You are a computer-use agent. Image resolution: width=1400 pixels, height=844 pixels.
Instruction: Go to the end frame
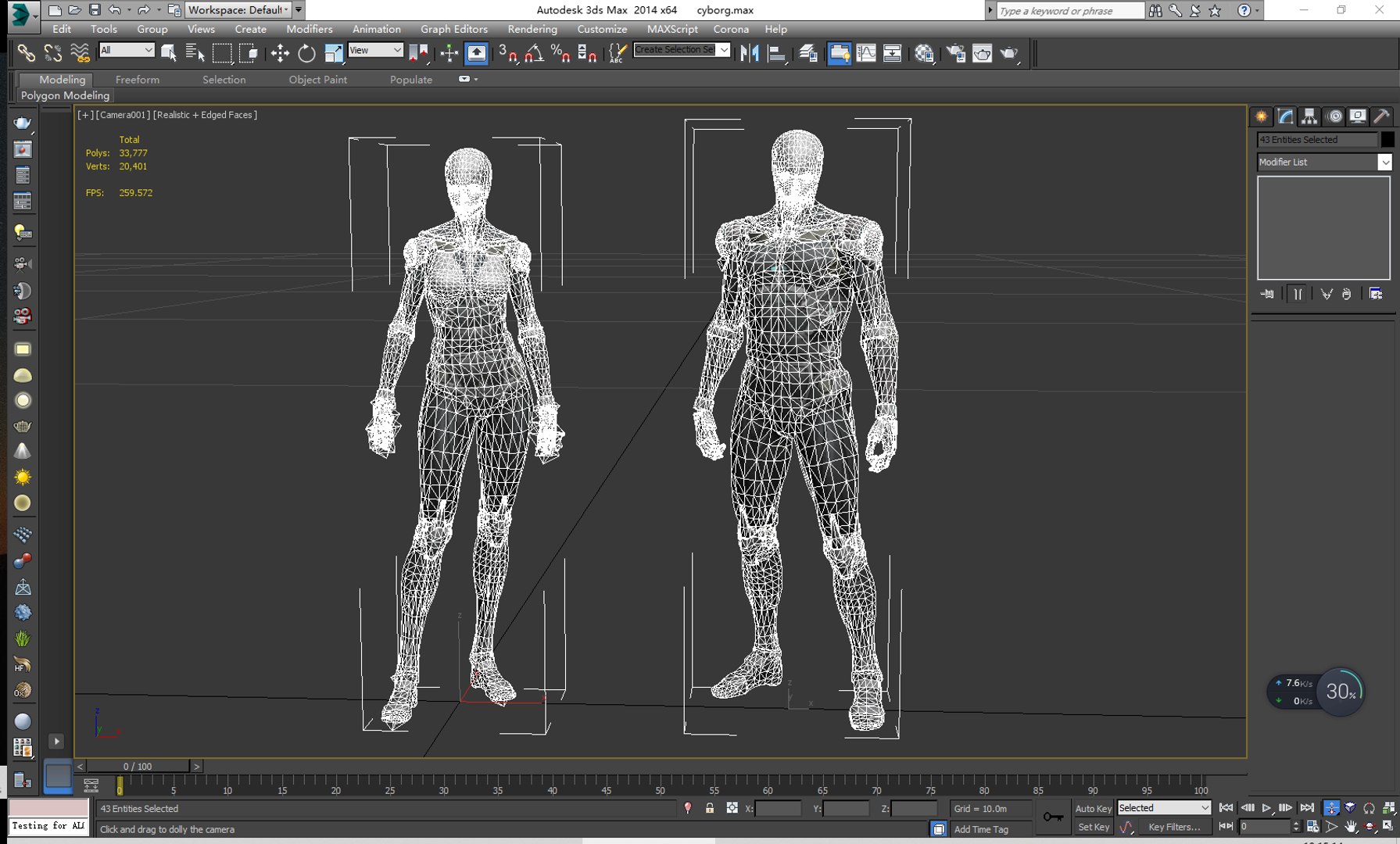tap(1307, 808)
